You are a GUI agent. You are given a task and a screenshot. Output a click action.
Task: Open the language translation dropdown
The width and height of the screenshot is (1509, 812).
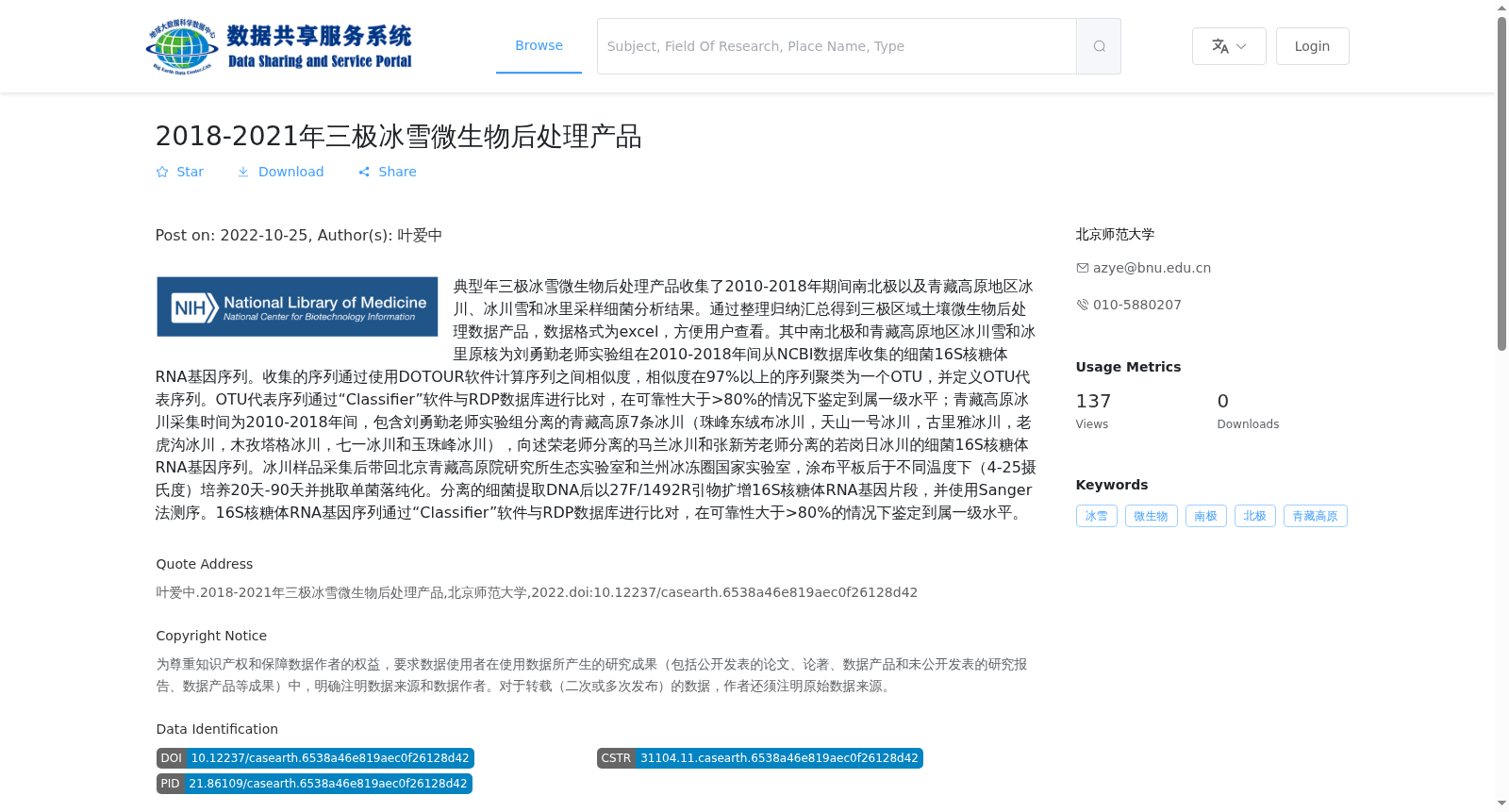click(x=1229, y=46)
